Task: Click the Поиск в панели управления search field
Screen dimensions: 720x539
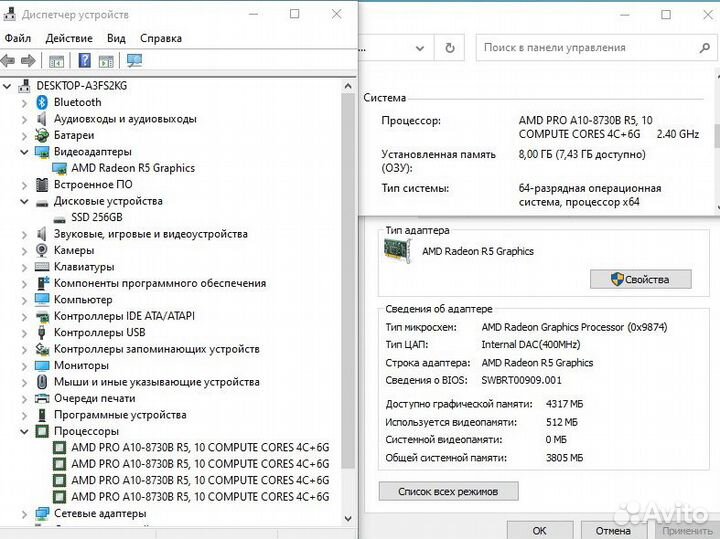Action: [585, 47]
